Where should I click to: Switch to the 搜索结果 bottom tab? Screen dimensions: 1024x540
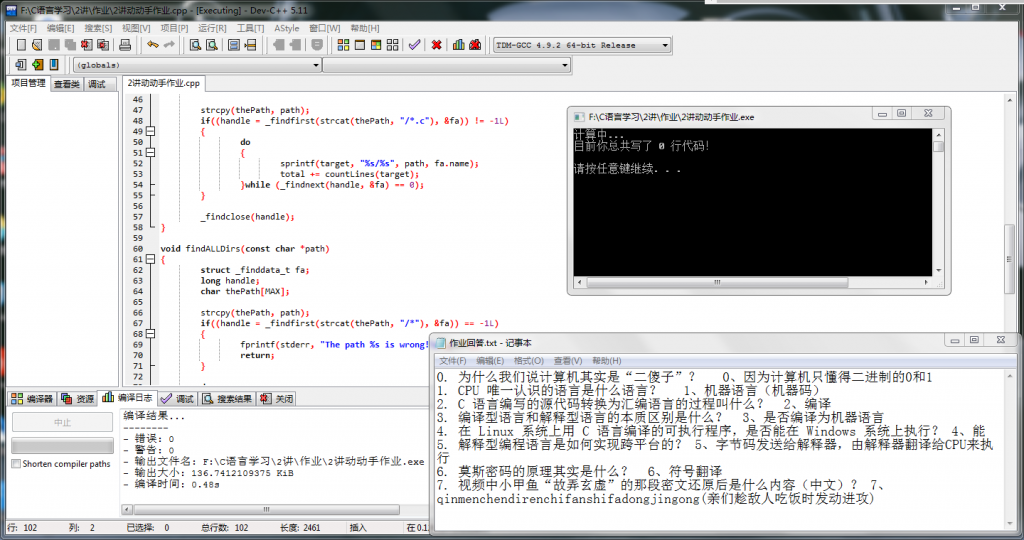pyautogui.click(x=227, y=398)
